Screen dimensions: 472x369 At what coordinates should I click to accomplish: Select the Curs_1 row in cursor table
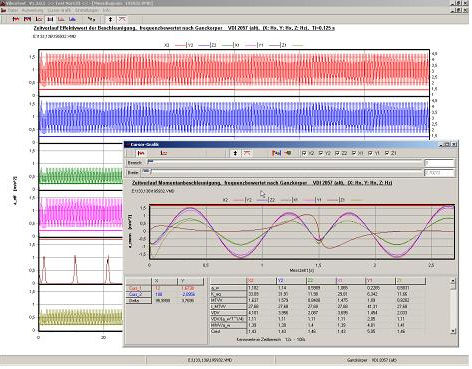pyautogui.click(x=165, y=288)
